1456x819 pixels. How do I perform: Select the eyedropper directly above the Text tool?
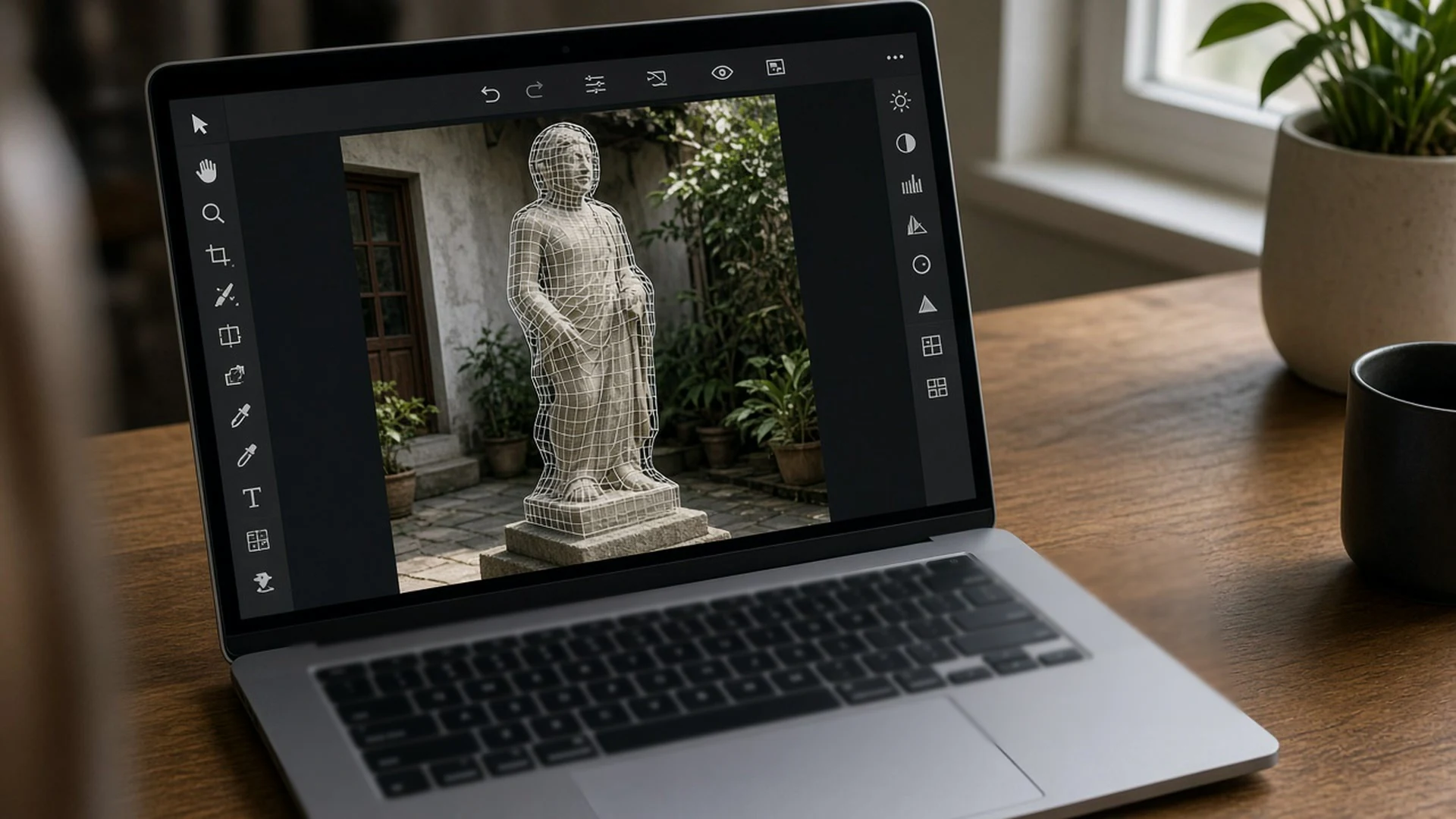click(x=246, y=455)
